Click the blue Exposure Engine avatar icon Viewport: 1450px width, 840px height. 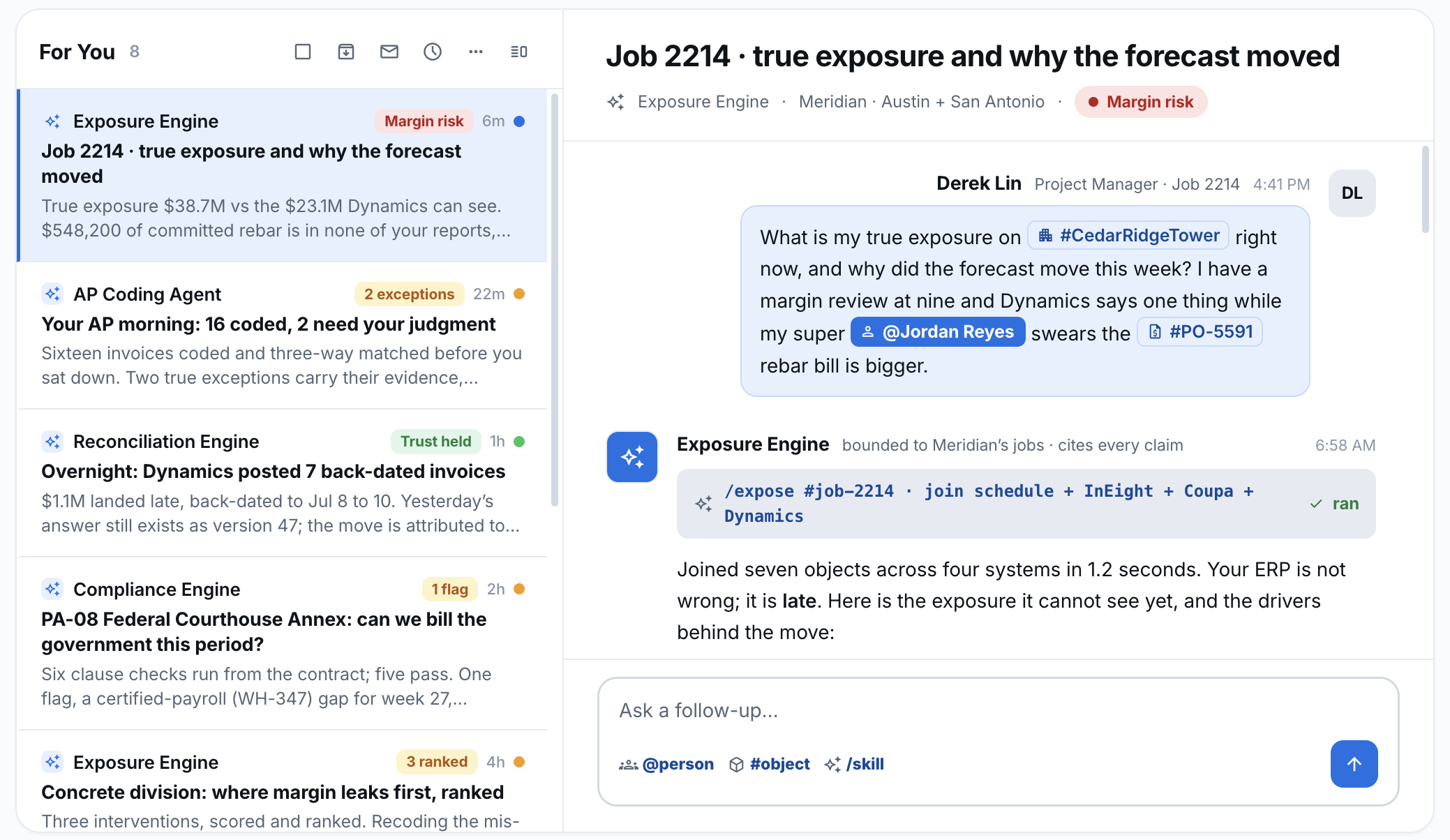tap(632, 457)
